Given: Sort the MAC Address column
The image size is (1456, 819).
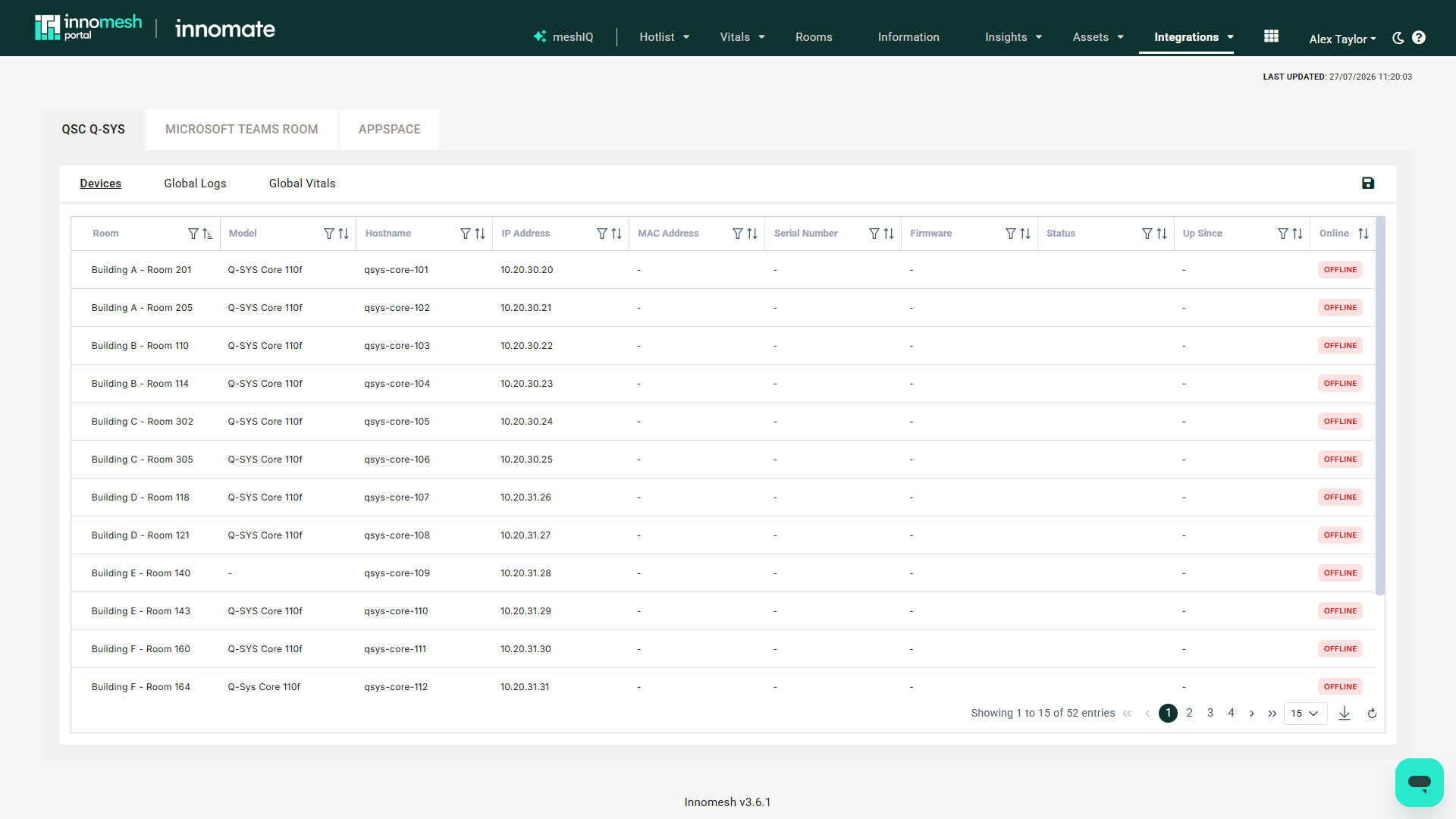Looking at the screenshot, I should 752,234.
